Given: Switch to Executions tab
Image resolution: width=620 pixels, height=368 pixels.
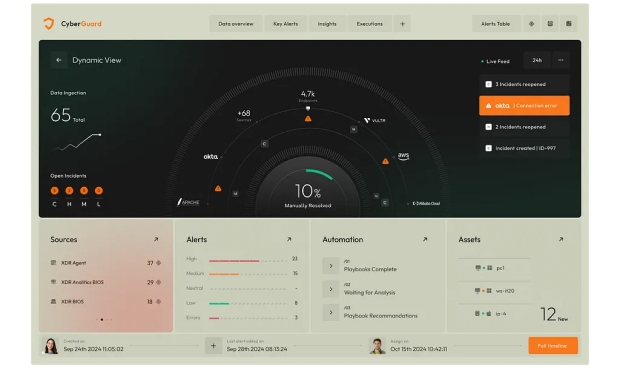Looking at the screenshot, I should 369,24.
